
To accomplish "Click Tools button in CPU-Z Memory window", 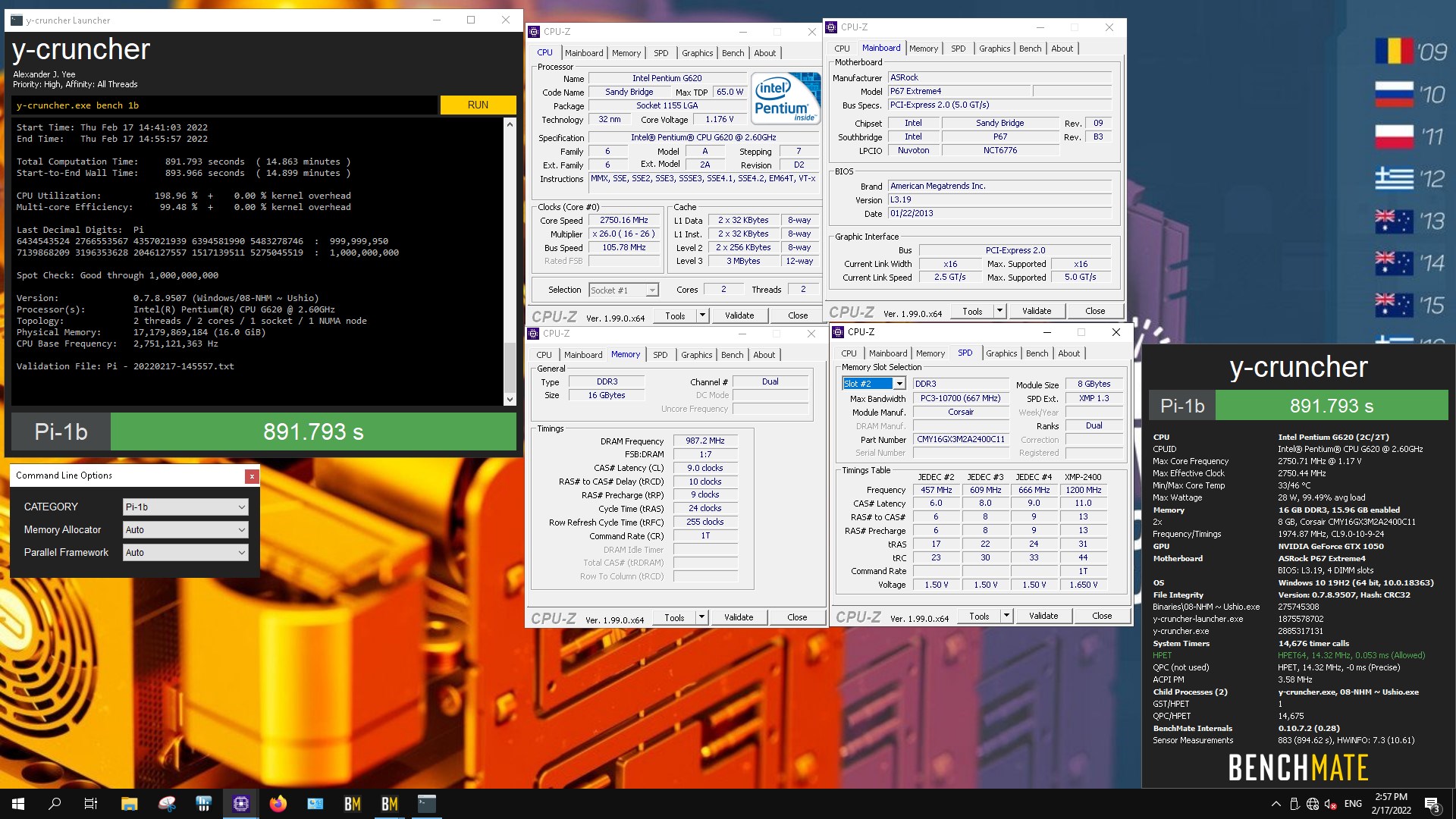I will click(674, 617).
